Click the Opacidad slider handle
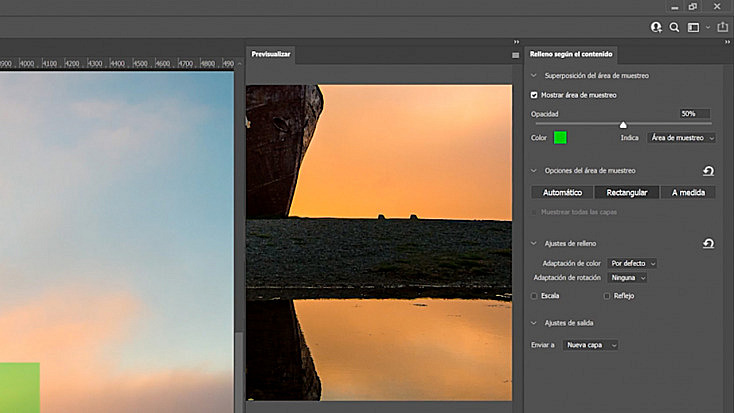 [x=623, y=125]
